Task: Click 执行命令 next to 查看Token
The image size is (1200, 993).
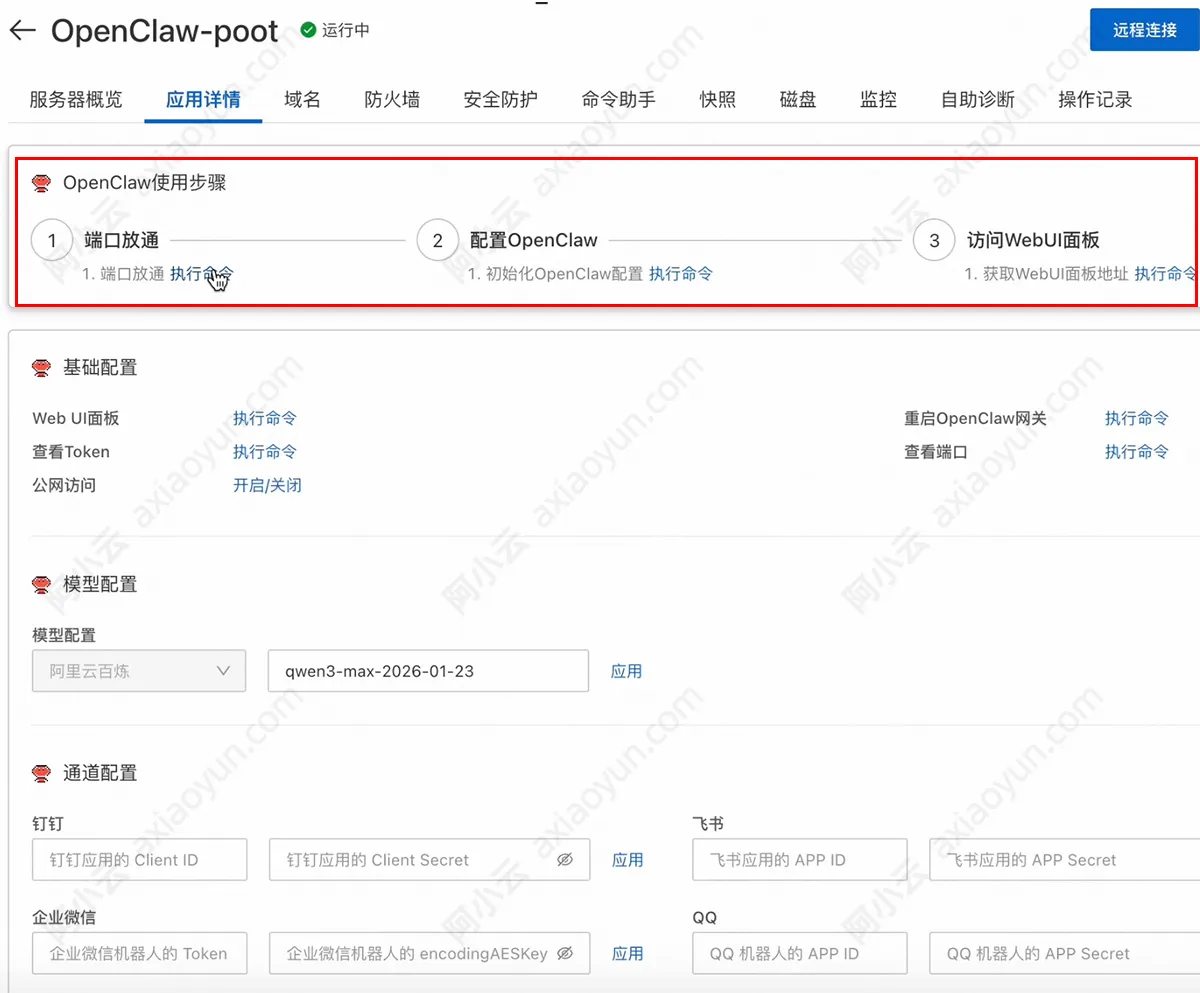Action: (x=264, y=451)
